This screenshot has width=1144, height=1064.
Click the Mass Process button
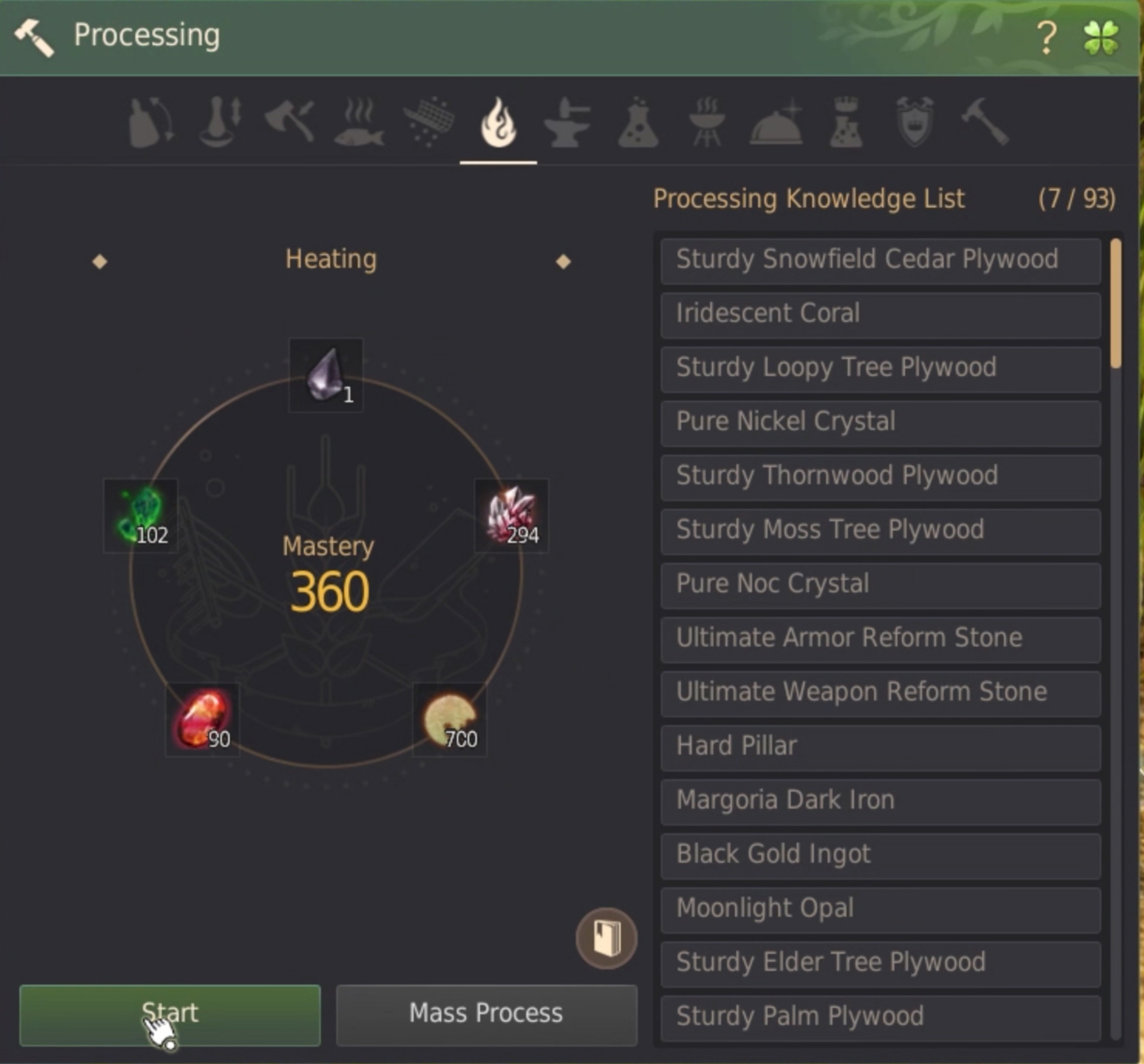(x=487, y=1015)
